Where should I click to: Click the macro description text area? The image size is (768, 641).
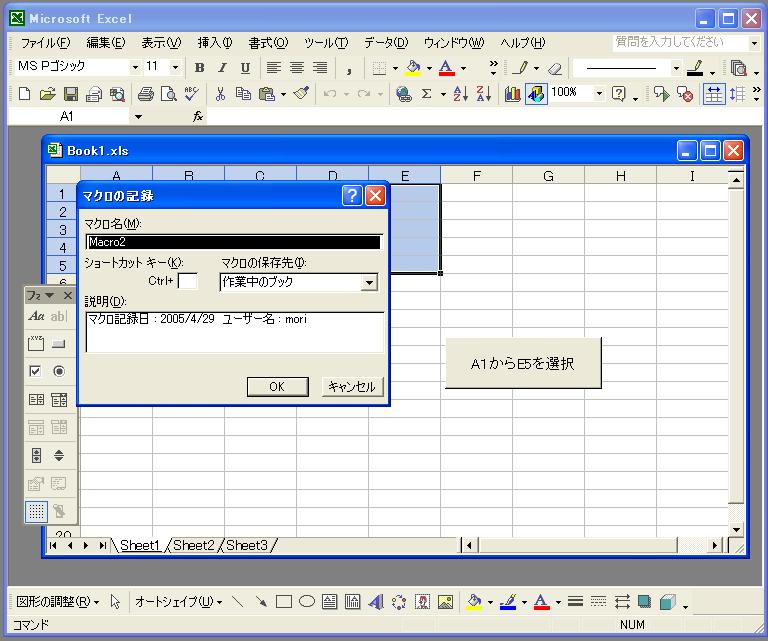coord(235,332)
